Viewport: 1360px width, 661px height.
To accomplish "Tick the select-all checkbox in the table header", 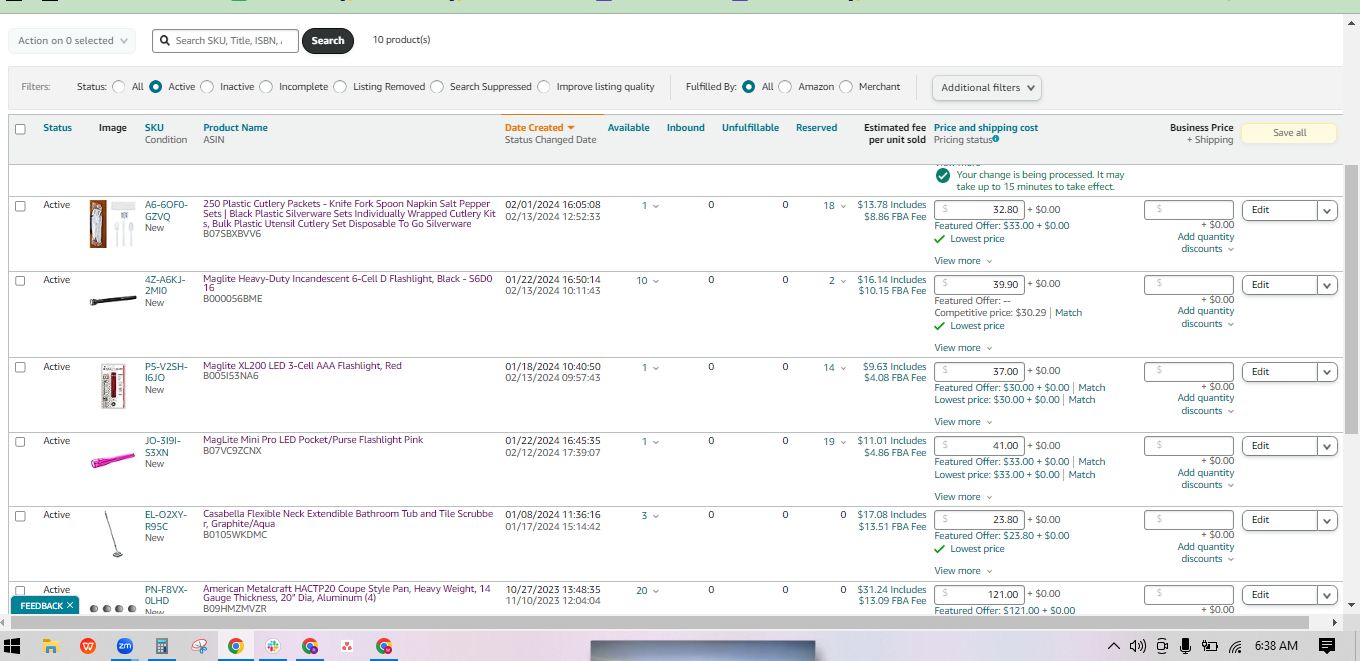I will point(20,129).
